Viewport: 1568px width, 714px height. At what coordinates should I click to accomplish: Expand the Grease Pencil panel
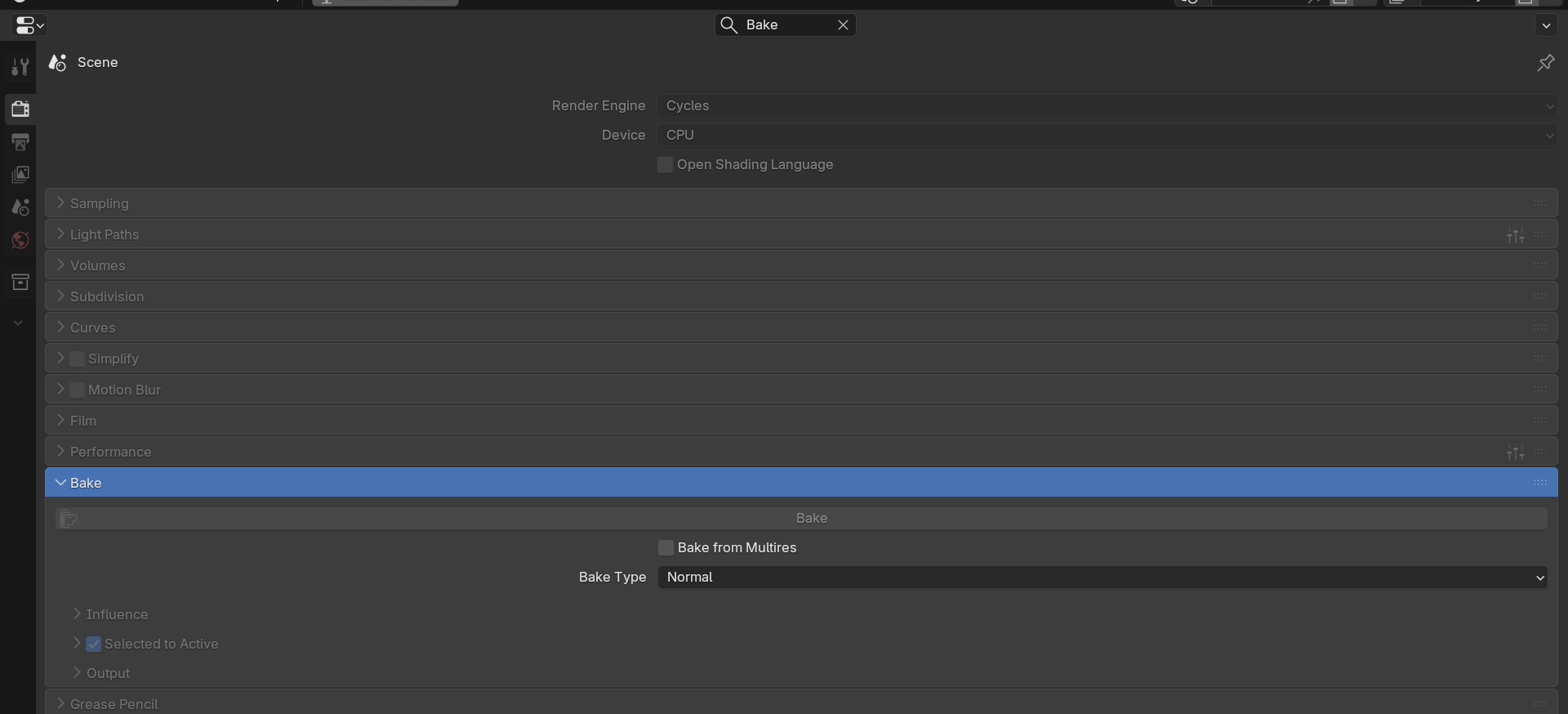tap(800, 703)
